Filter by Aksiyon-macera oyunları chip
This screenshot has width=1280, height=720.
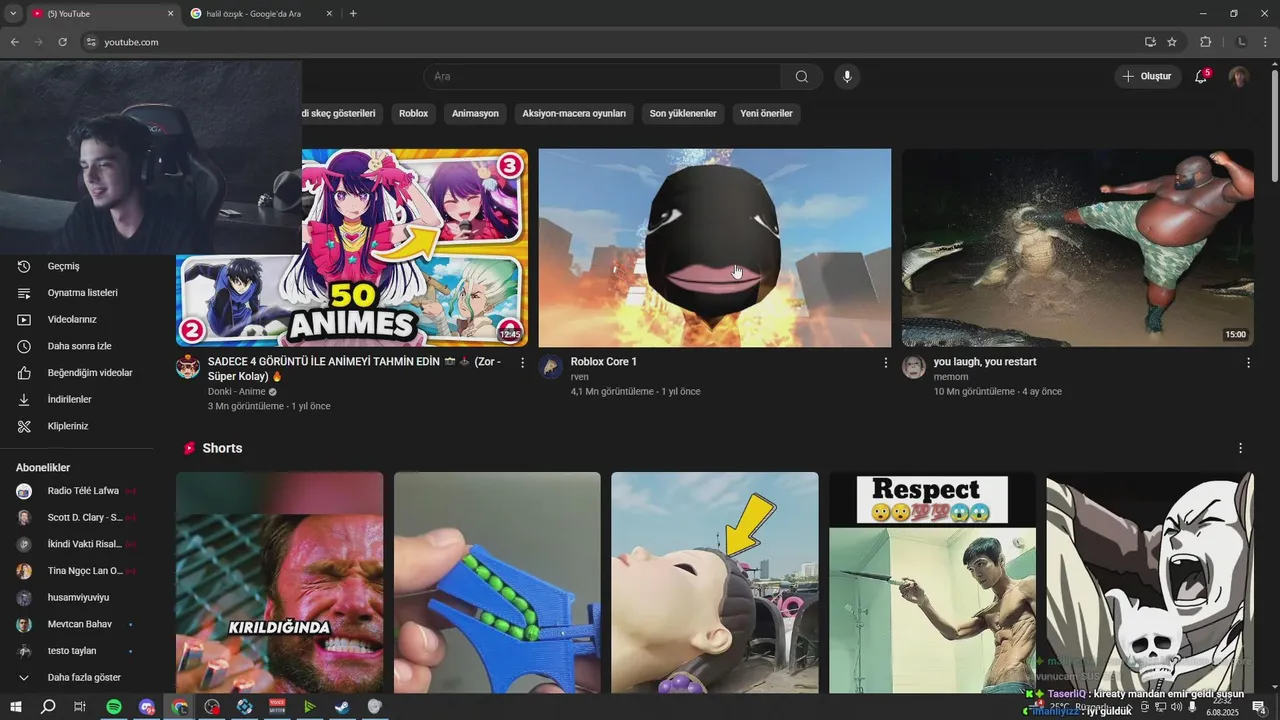tap(574, 114)
